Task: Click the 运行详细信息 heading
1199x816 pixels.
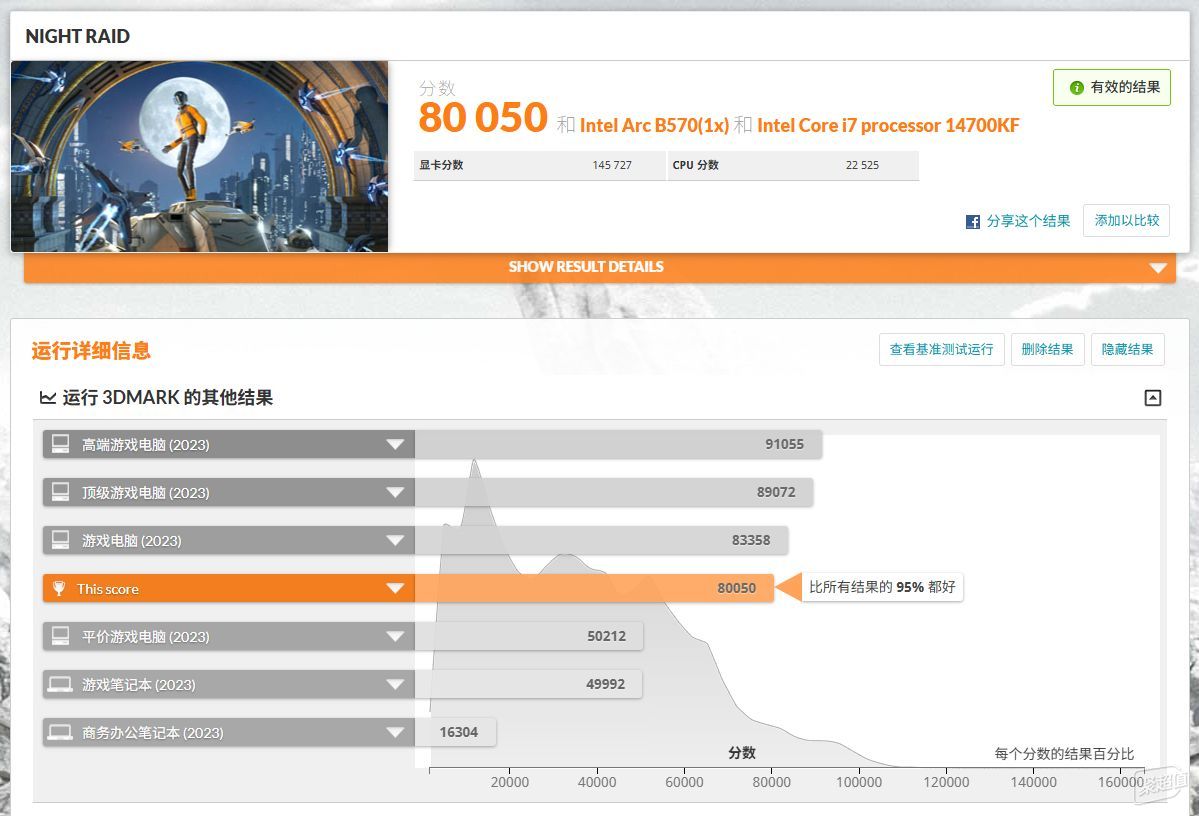Action: [x=91, y=350]
